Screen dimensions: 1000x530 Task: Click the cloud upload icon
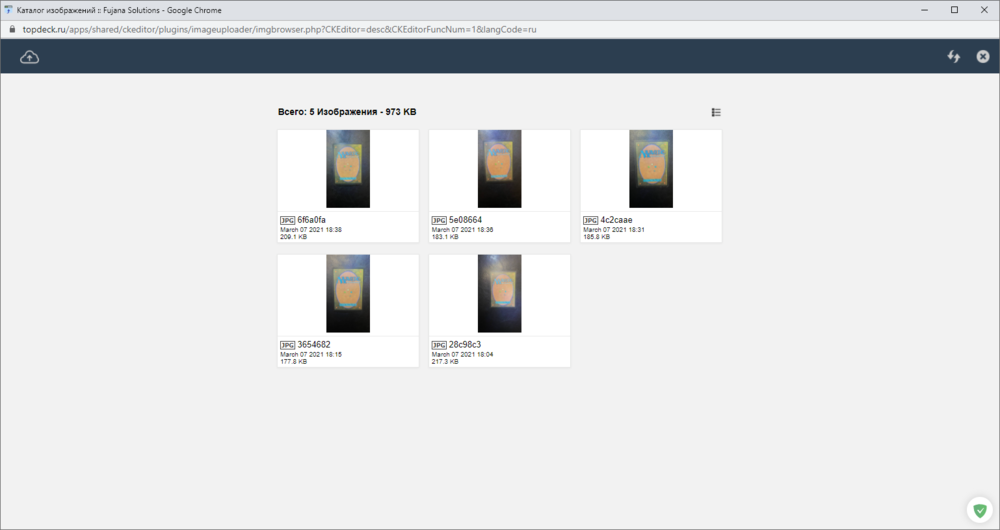30,57
